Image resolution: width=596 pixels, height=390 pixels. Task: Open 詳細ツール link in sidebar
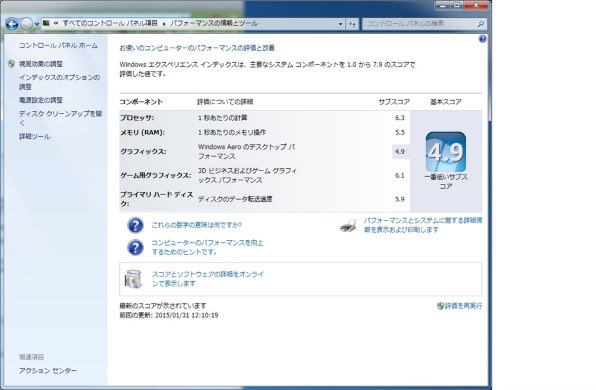point(34,136)
